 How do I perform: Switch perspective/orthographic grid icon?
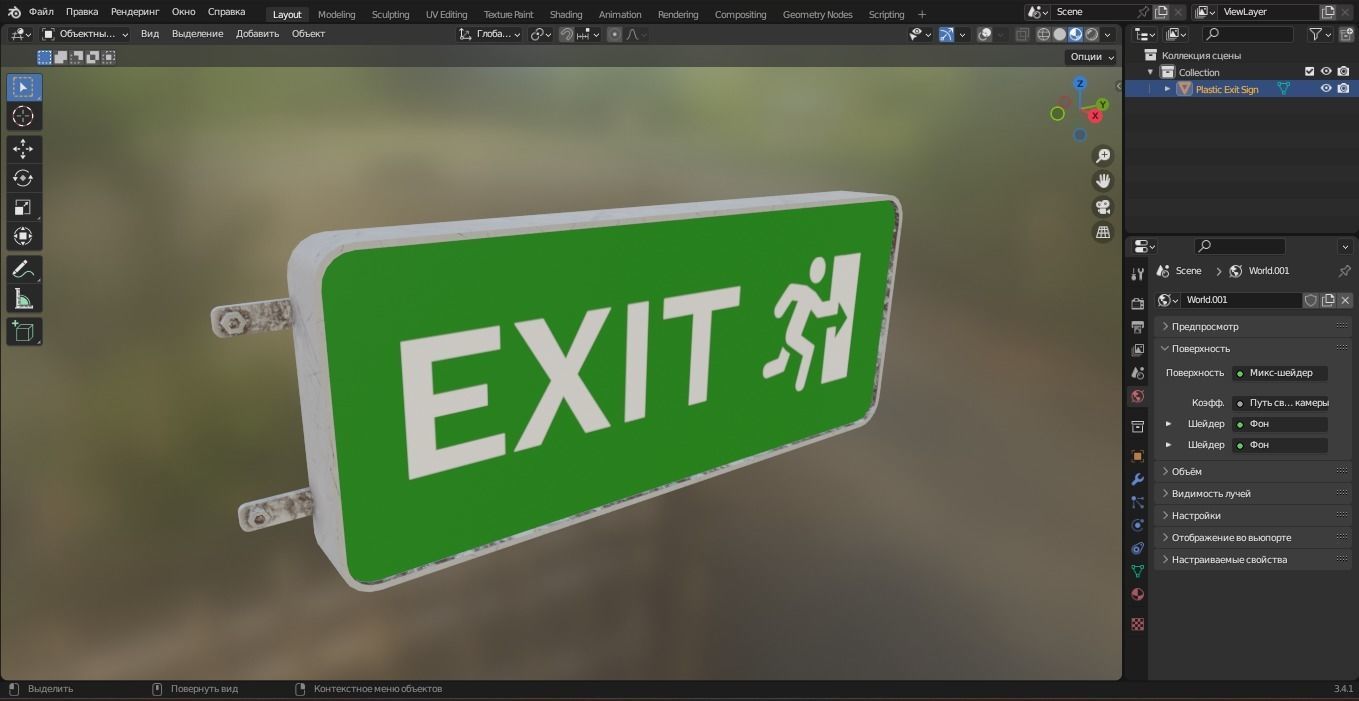1103,232
